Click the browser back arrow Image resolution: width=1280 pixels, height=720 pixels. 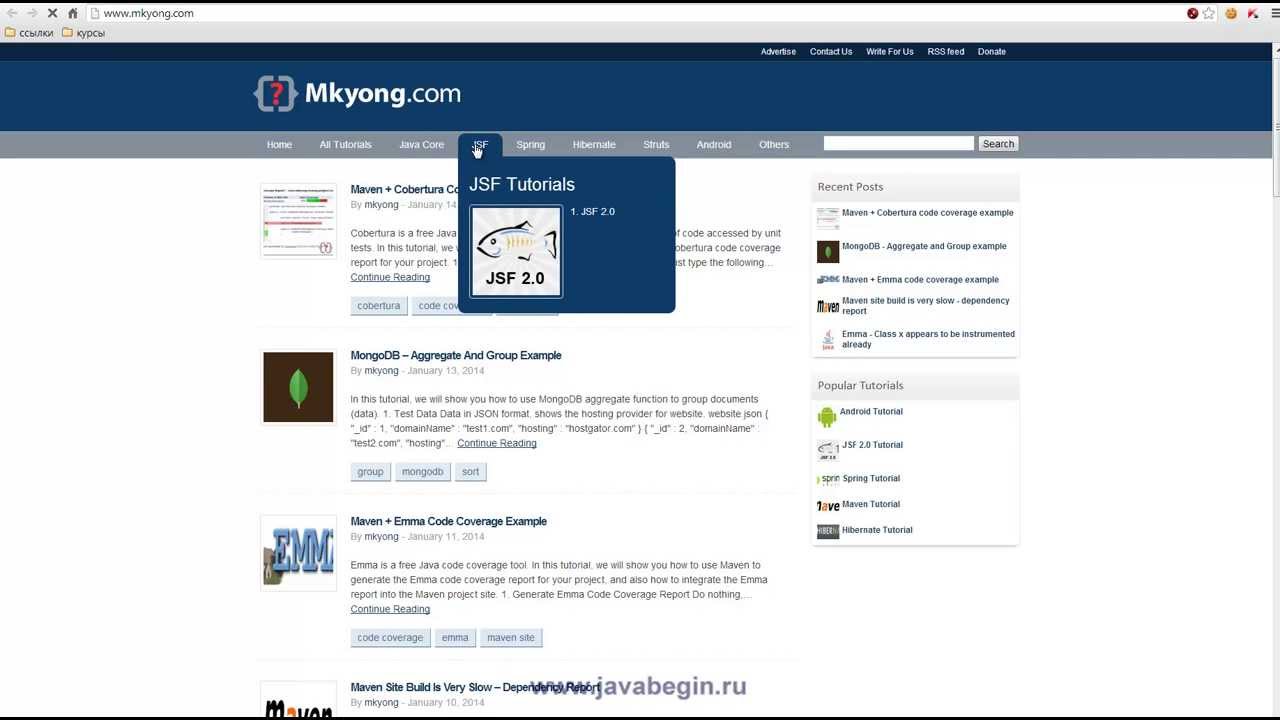[12, 13]
